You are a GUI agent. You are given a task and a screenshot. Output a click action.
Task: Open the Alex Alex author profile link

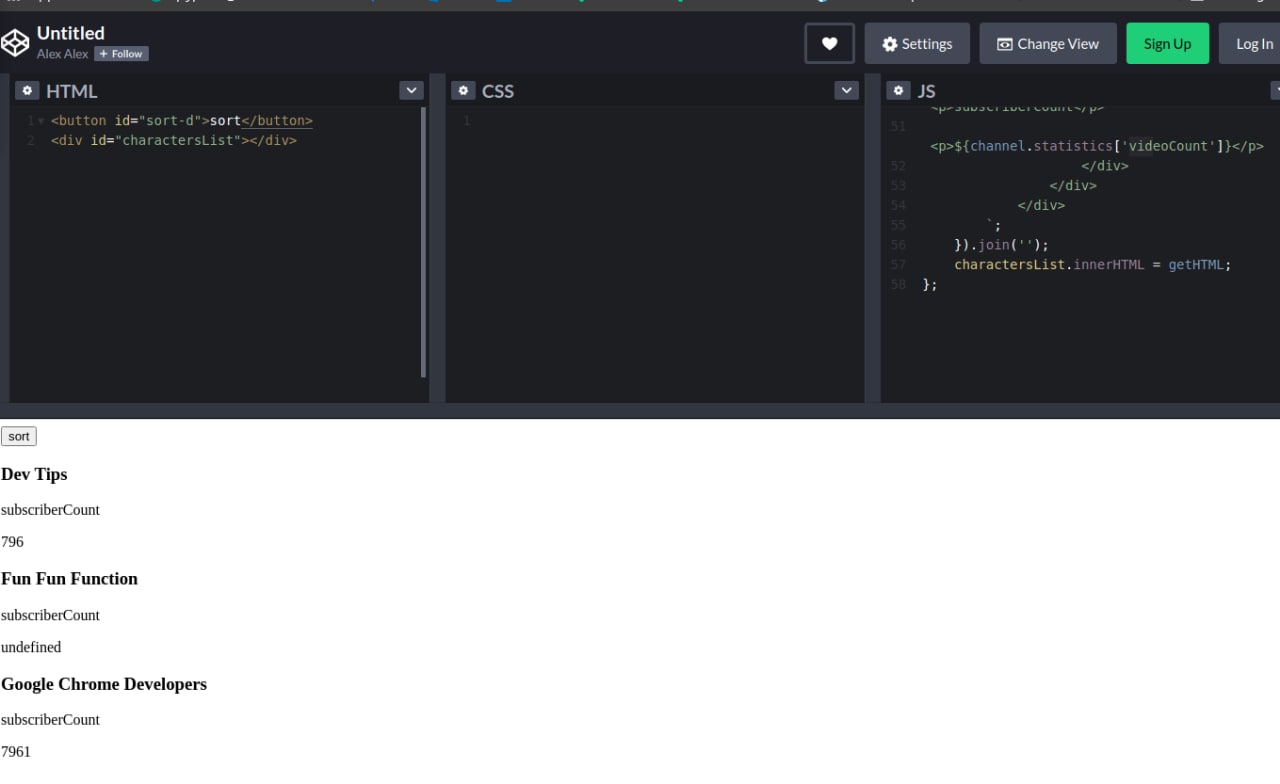click(62, 54)
